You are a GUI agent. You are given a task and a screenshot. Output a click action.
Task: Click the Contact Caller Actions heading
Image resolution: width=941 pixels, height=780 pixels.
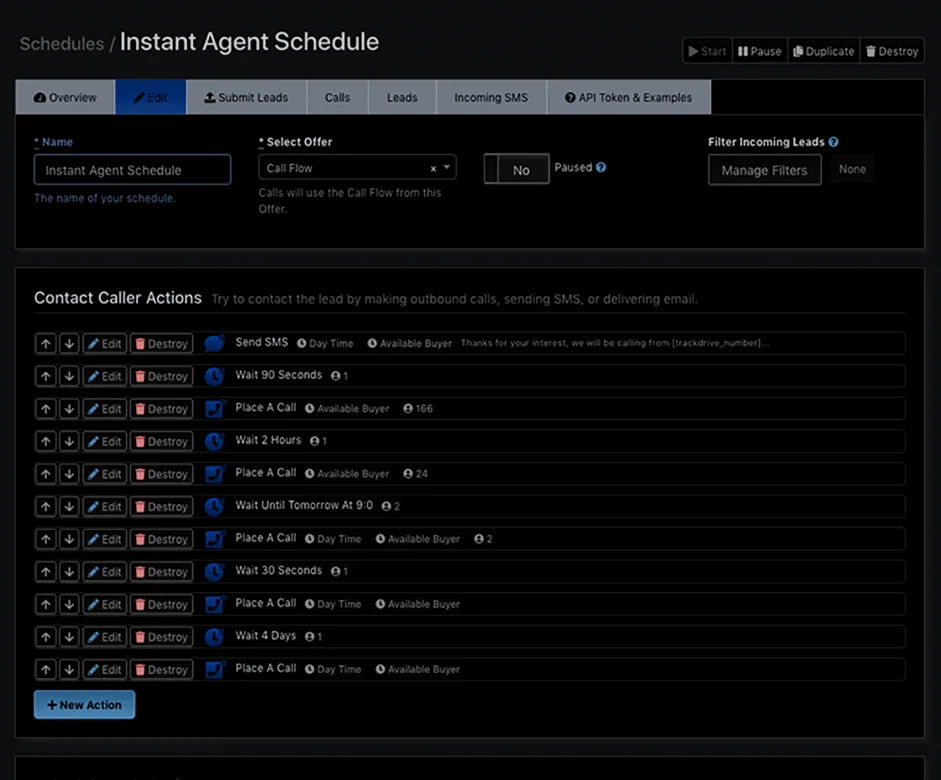pyautogui.click(x=118, y=298)
